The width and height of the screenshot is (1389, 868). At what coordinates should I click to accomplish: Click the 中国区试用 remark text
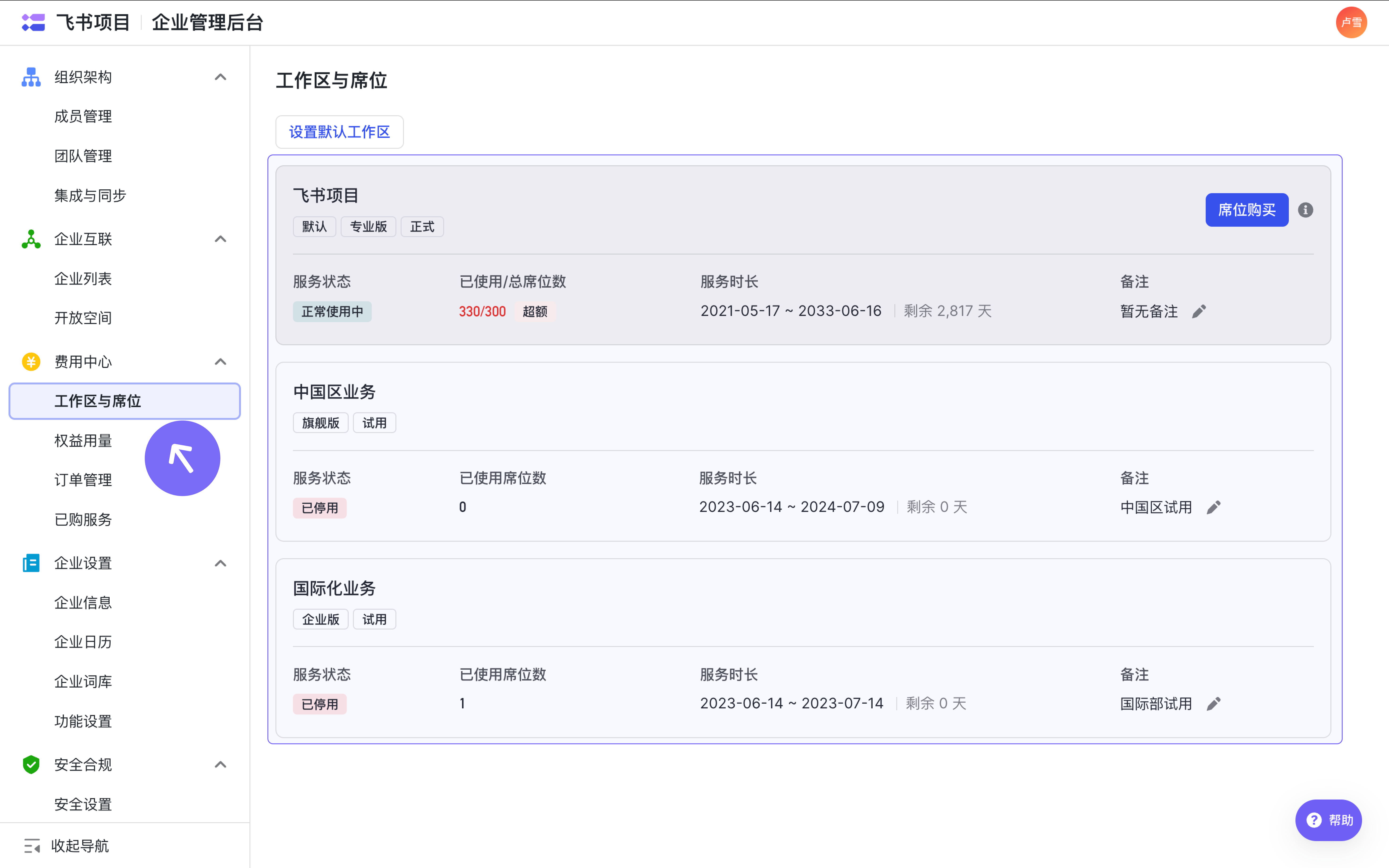point(1156,507)
